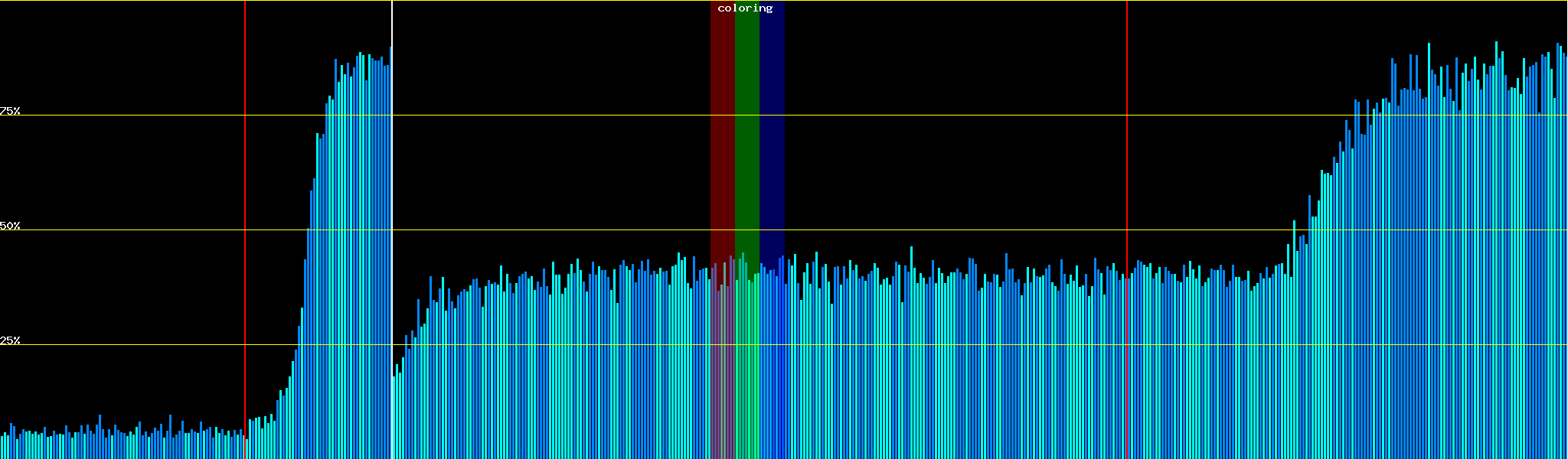The height and width of the screenshot is (459, 1568).
Task: Select the left red vertical marker line
Action: point(245,191)
